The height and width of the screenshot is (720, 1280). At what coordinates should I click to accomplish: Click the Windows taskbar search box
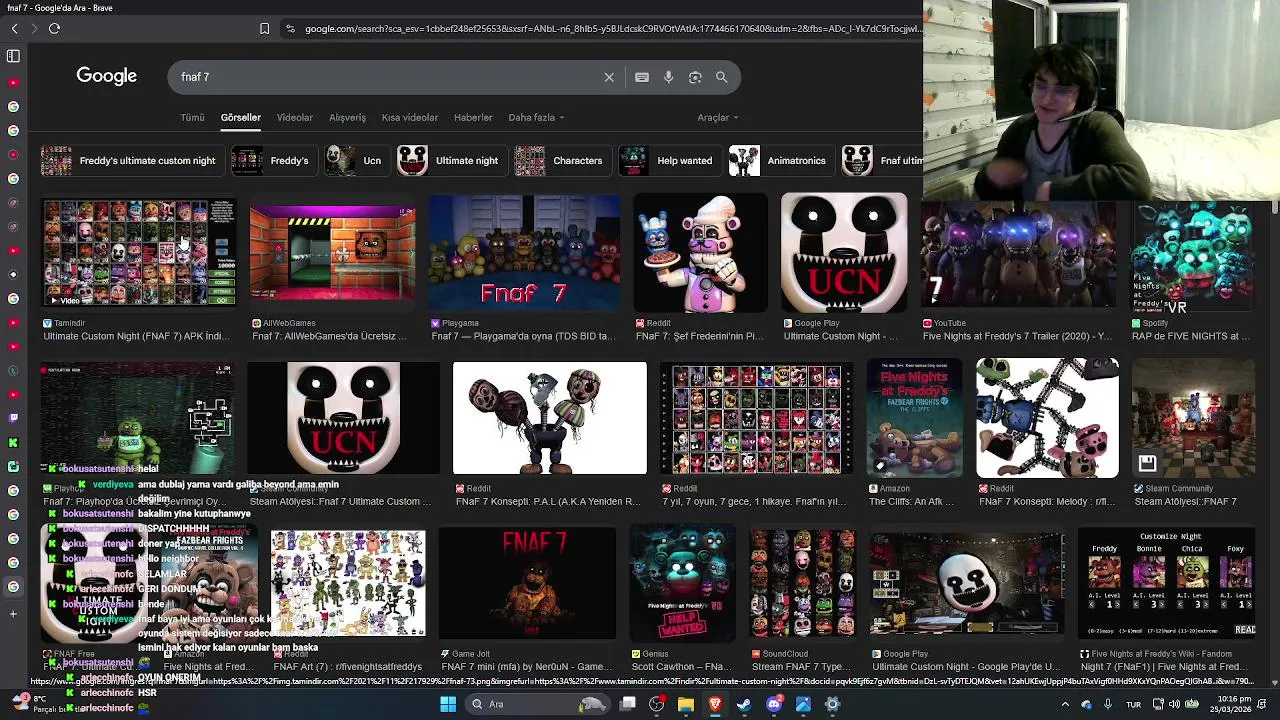point(536,704)
